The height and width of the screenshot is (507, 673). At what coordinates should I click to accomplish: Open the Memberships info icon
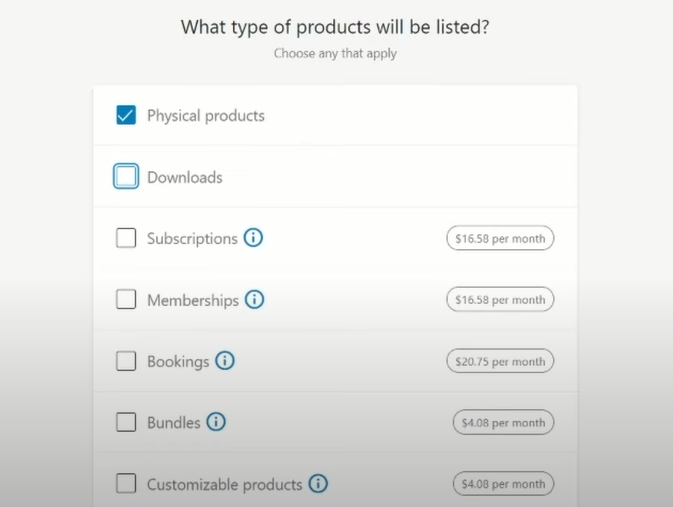pos(255,299)
